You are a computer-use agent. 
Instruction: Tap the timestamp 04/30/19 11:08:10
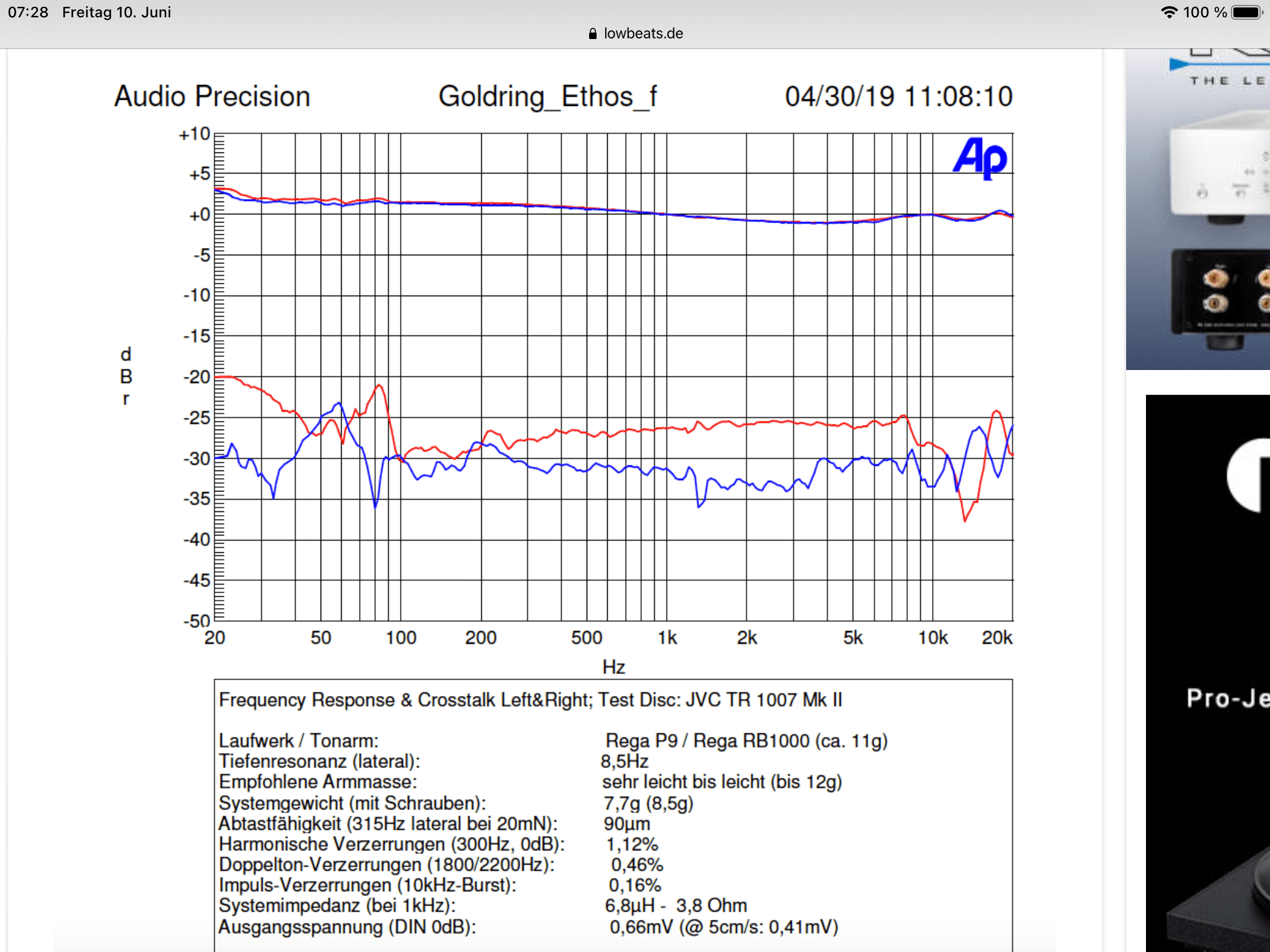(899, 97)
